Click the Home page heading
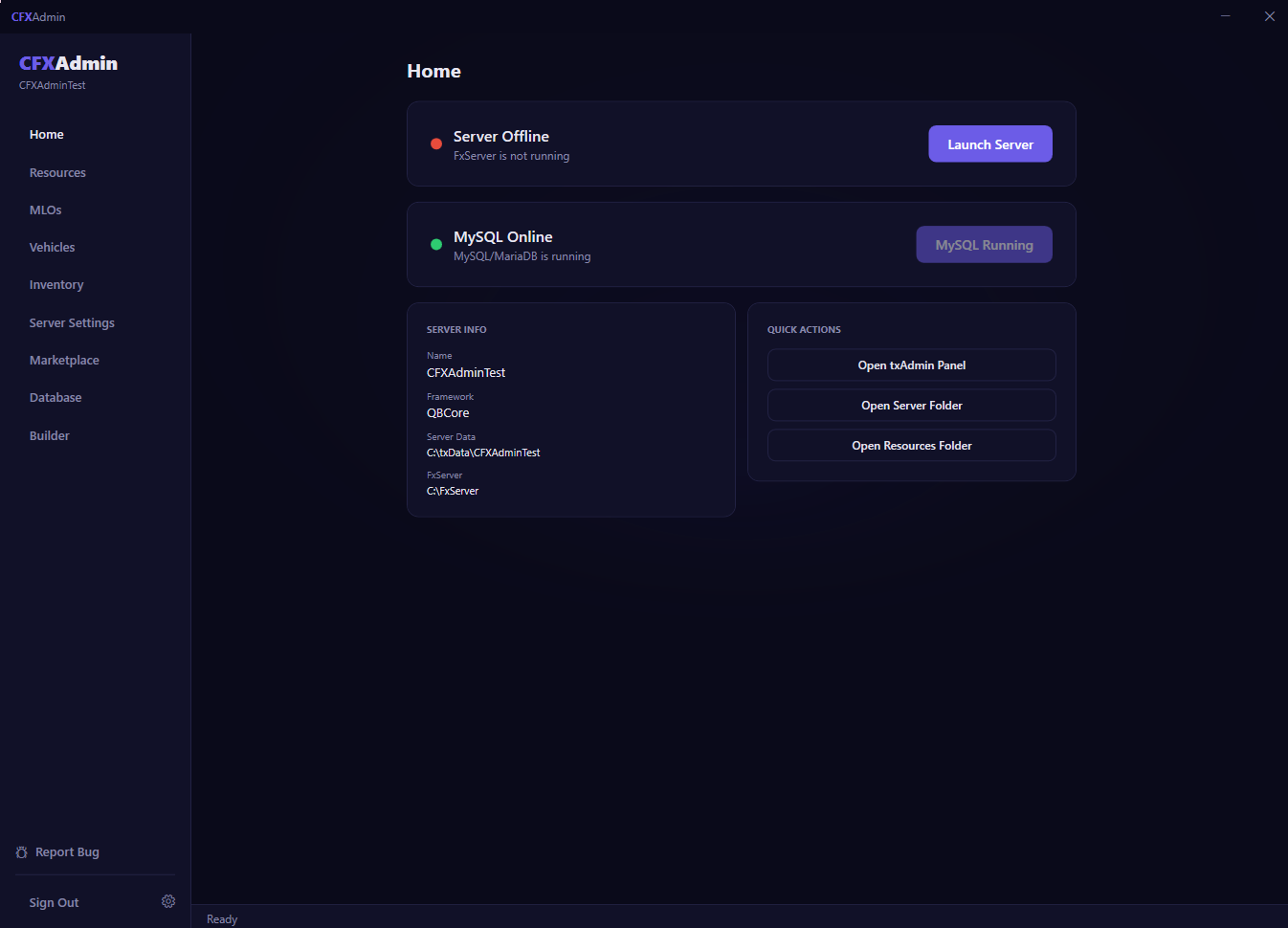 pyautogui.click(x=433, y=72)
